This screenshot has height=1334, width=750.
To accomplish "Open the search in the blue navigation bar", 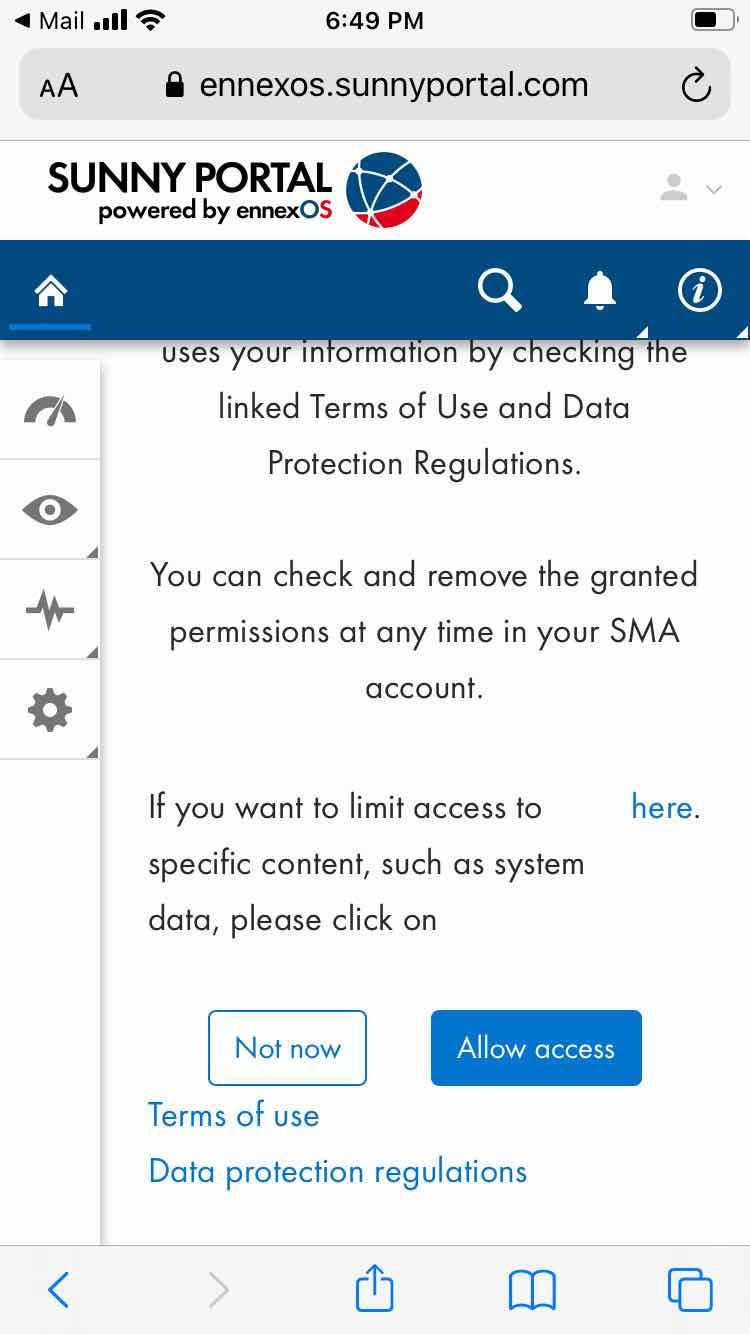I will [x=499, y=290].
